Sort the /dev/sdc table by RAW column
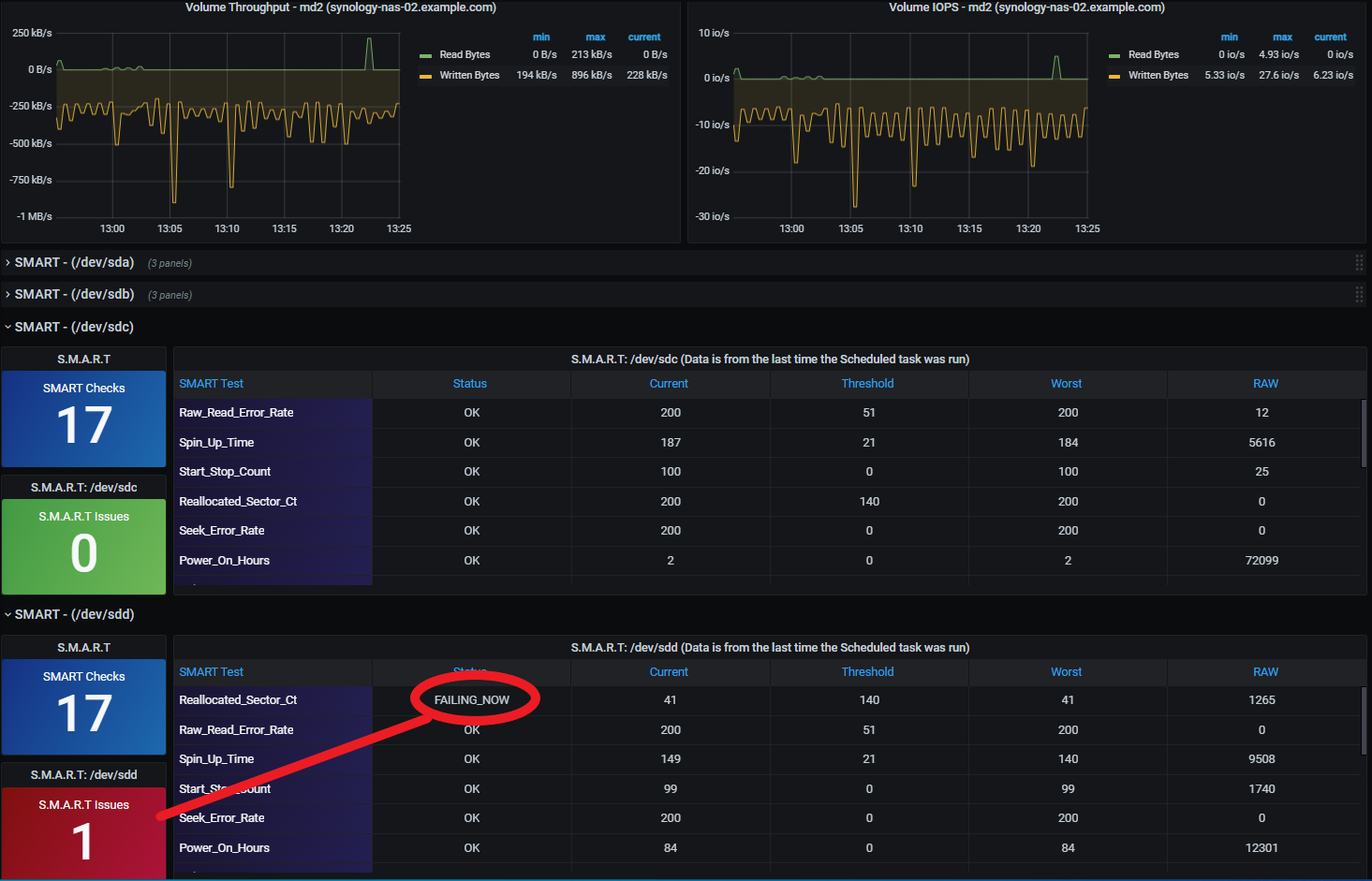1372x881 pixels. [x=1265, y=384]
